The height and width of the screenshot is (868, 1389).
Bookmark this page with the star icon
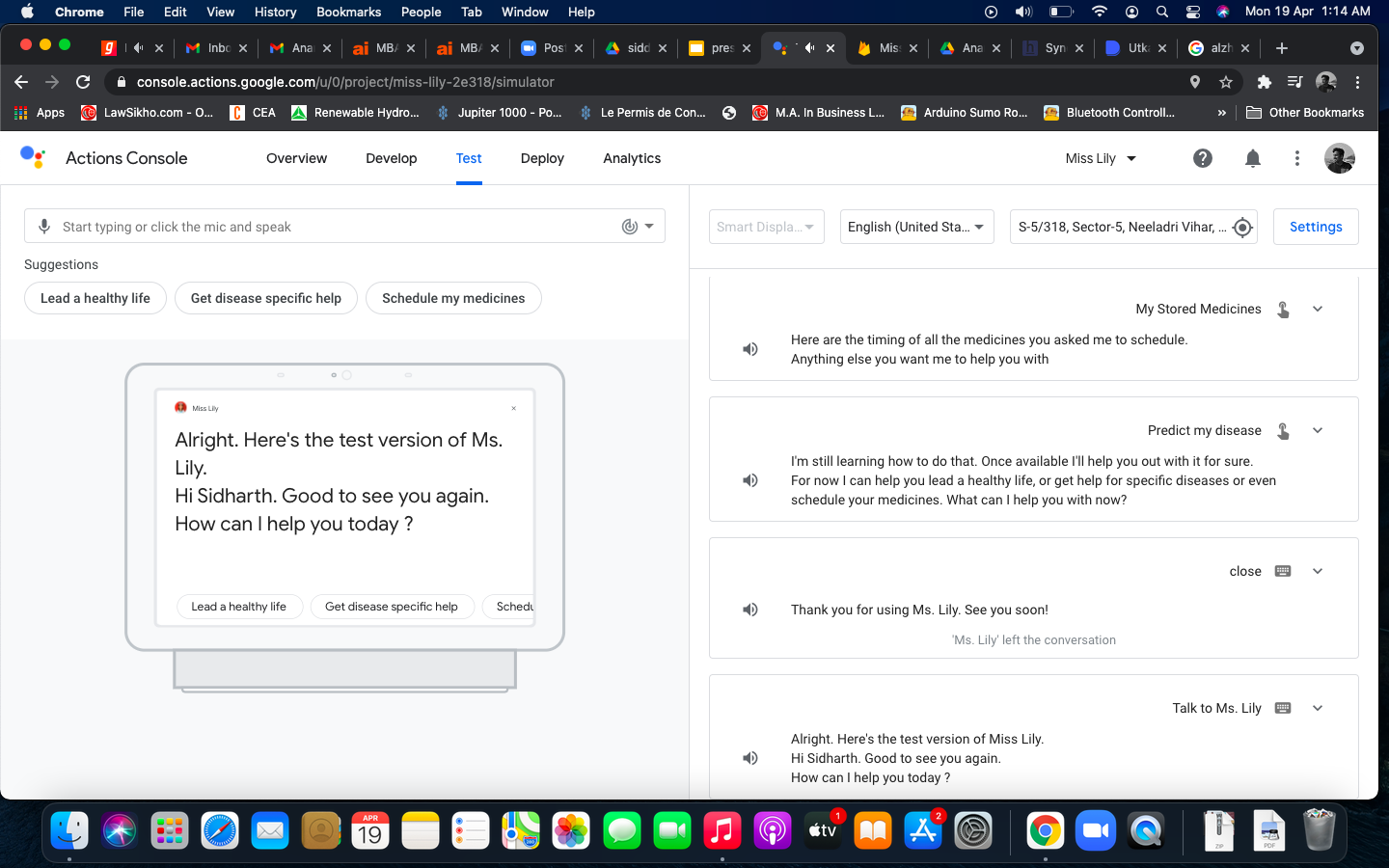[1226, 82]
